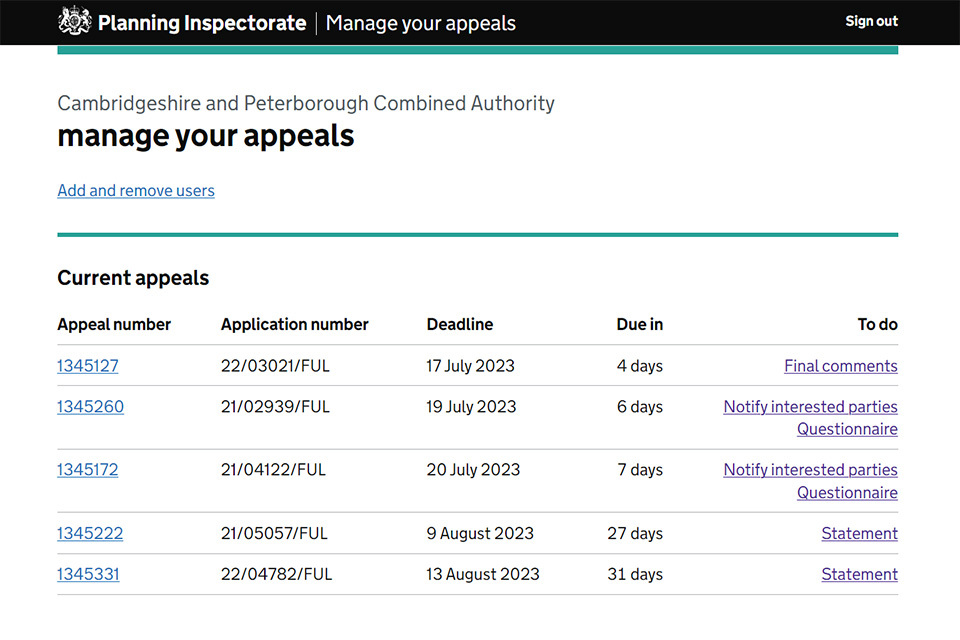Notify interested parties for appeal 1345172
960x640 pixels.
point(810,470)
